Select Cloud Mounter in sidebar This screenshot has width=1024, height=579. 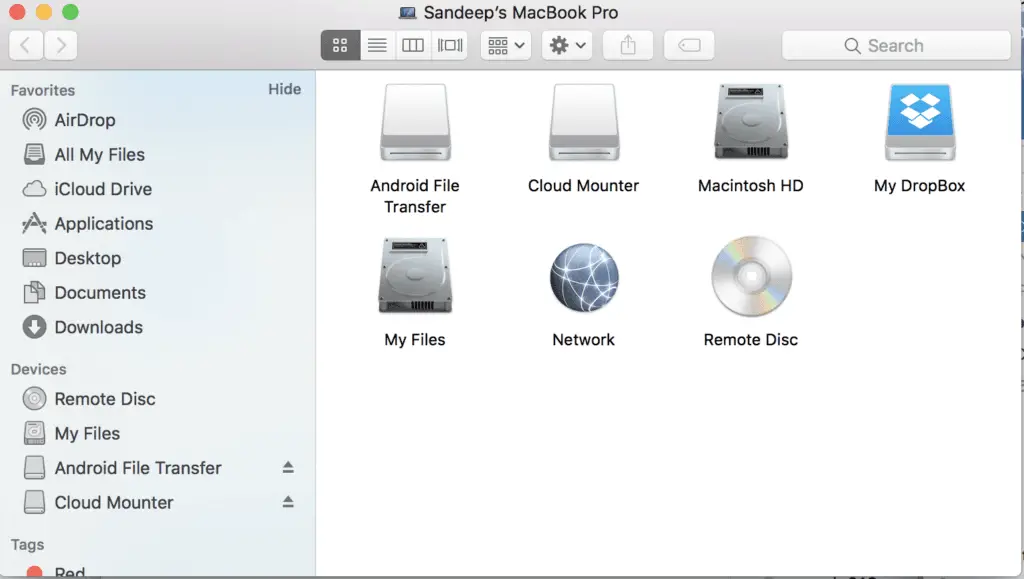(x=157, y=503)
